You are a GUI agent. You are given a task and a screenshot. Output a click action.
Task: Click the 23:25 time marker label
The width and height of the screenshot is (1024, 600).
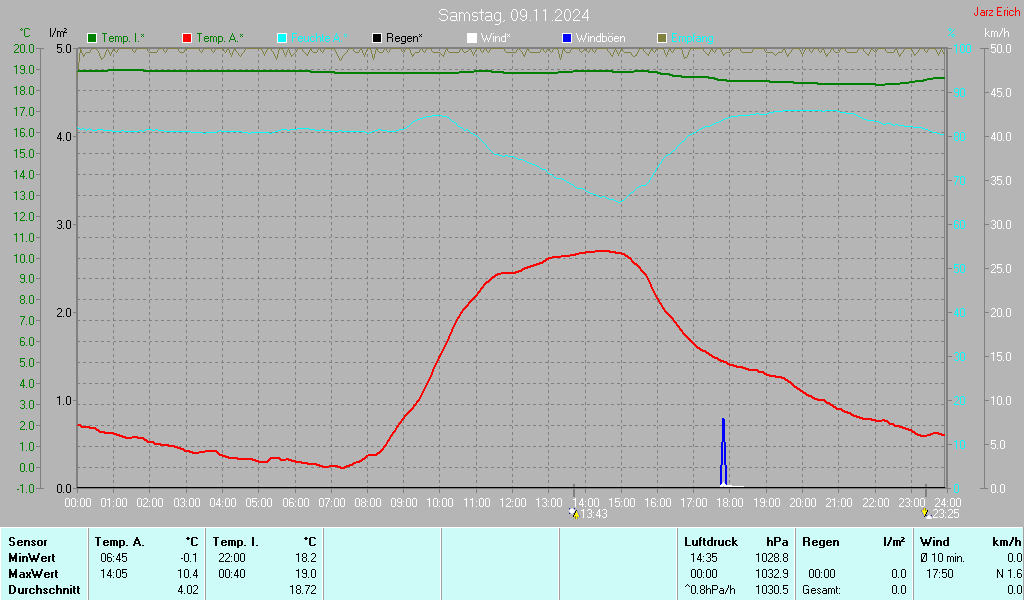pos(946,514)
